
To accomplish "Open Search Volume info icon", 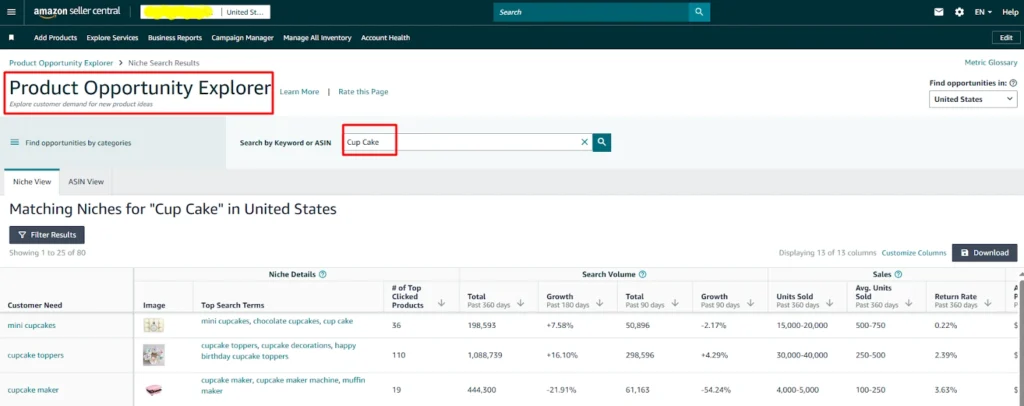I will coord(642,275).
